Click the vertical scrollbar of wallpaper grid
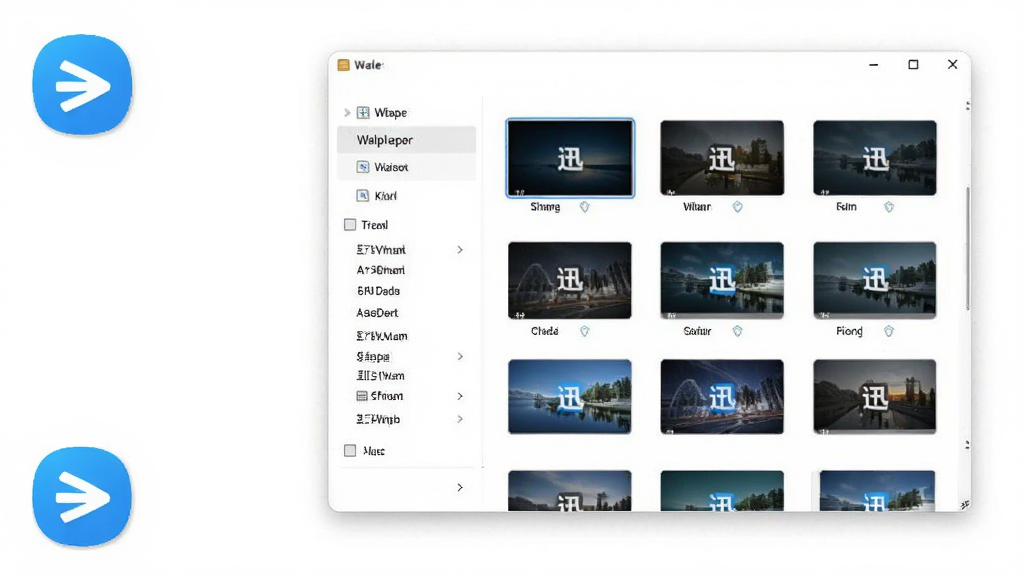 (967, 248)
